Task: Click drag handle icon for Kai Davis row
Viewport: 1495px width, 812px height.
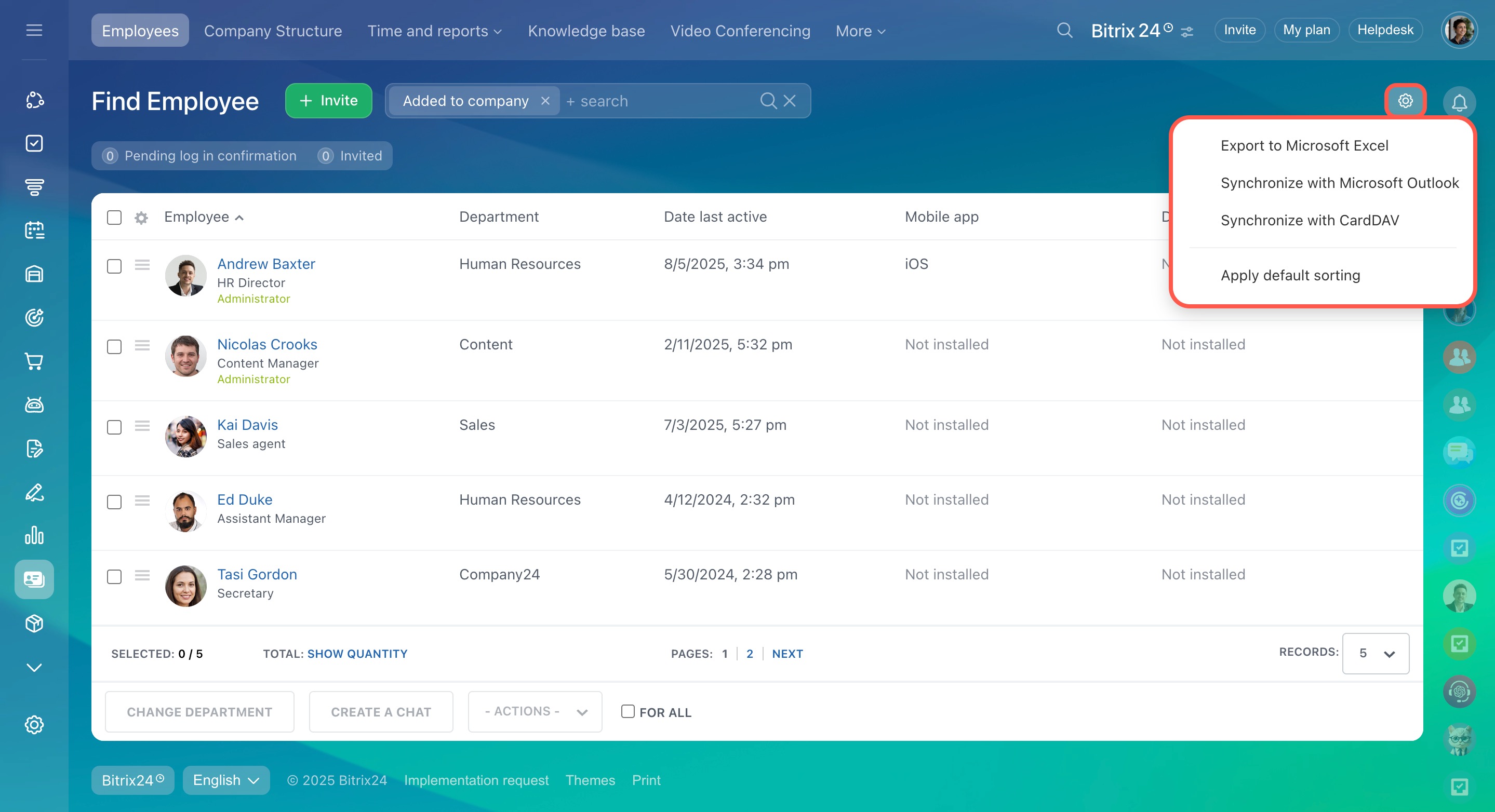Action: pyautogui.click(x=142, y=426)
